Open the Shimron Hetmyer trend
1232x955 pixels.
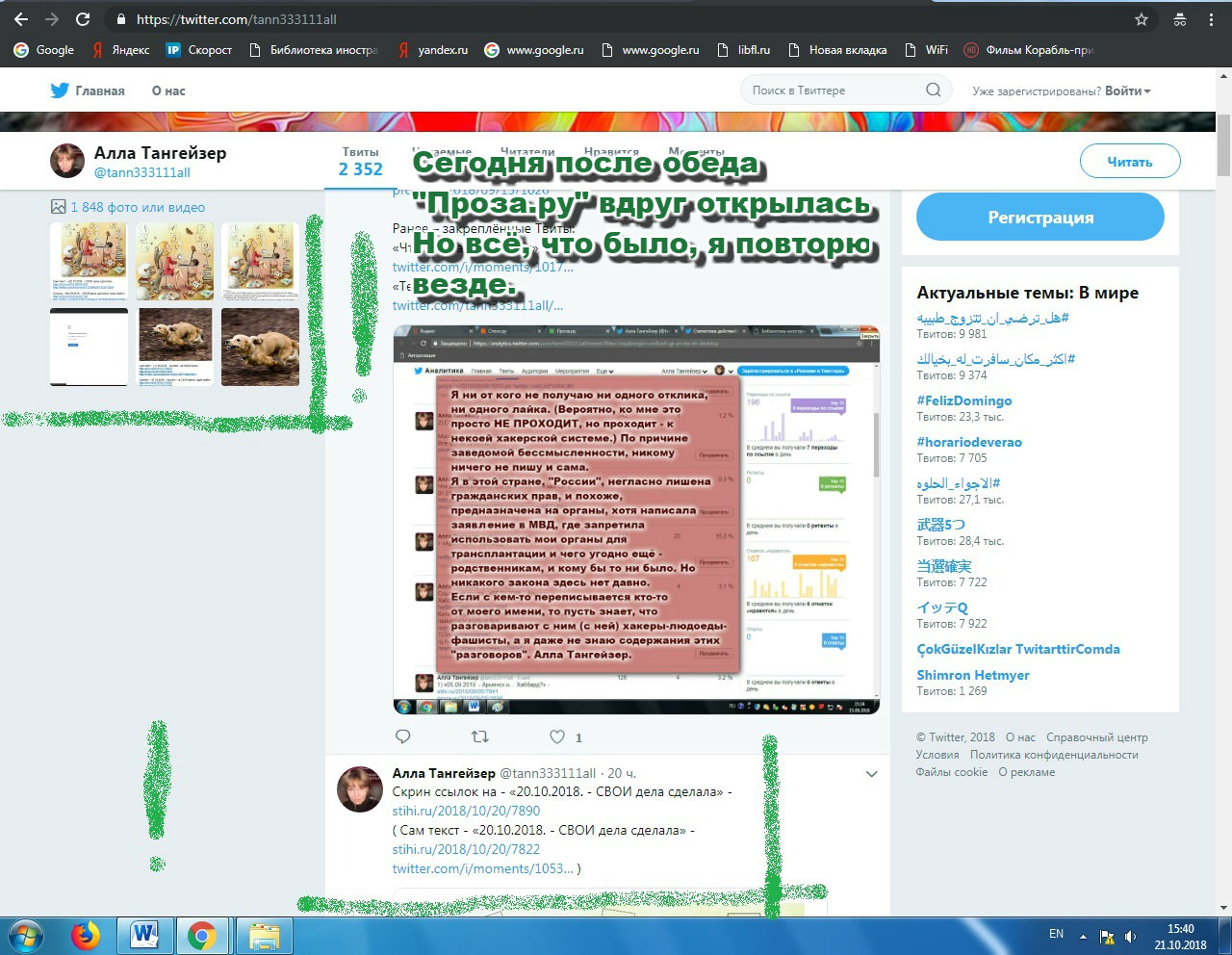973,675
